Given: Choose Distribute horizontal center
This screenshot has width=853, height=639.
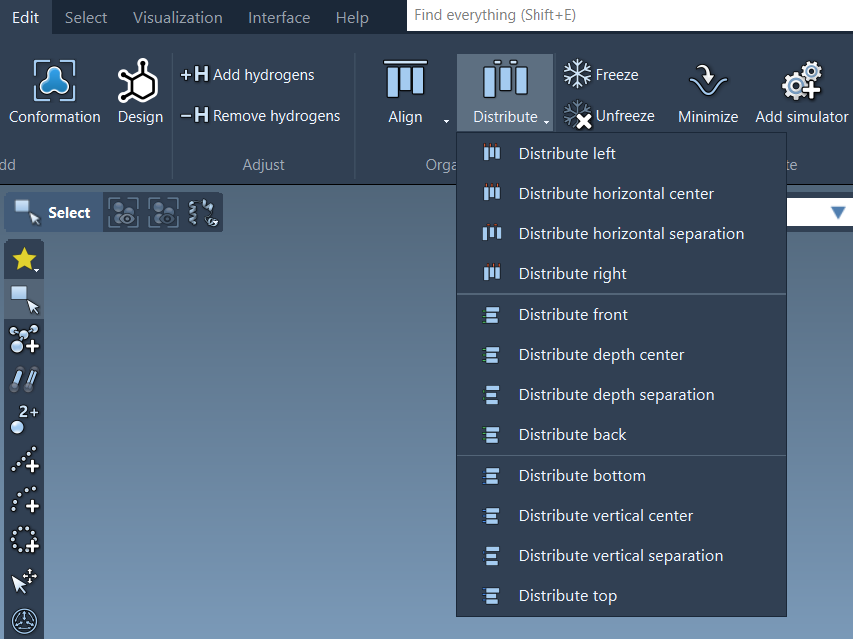Looking at the screenshot, I should 616,194.
